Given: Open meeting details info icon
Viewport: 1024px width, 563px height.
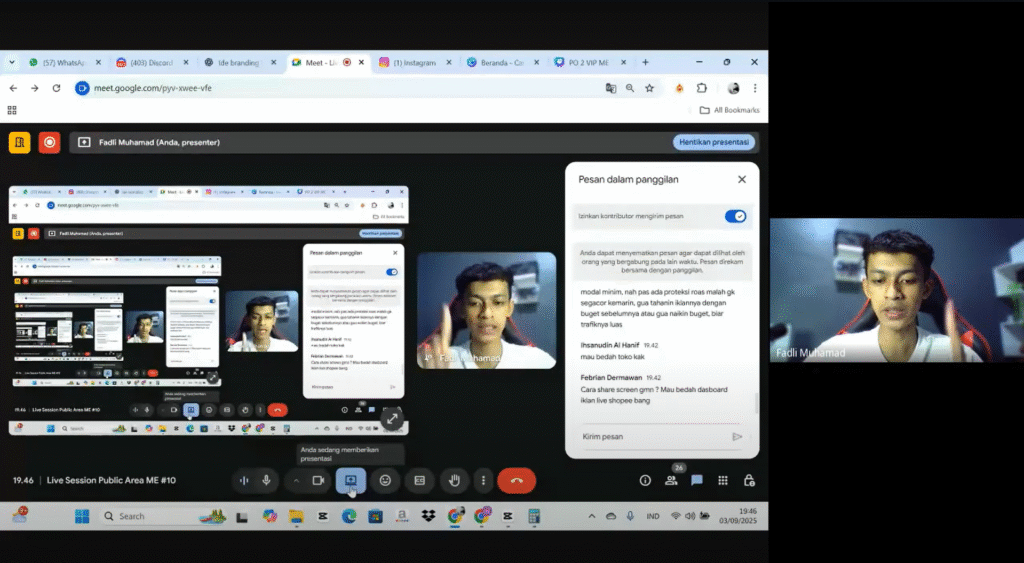Looking at the screenshot, I should point(645,481).
